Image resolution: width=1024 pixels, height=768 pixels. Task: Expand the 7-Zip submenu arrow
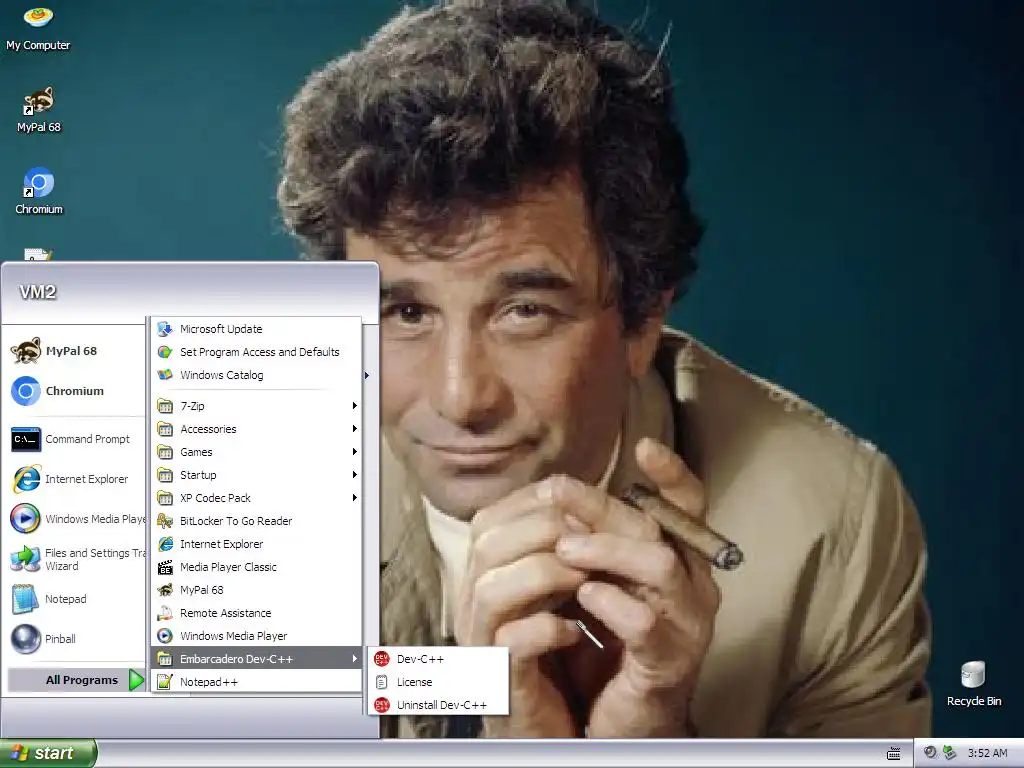pos(355,406)
